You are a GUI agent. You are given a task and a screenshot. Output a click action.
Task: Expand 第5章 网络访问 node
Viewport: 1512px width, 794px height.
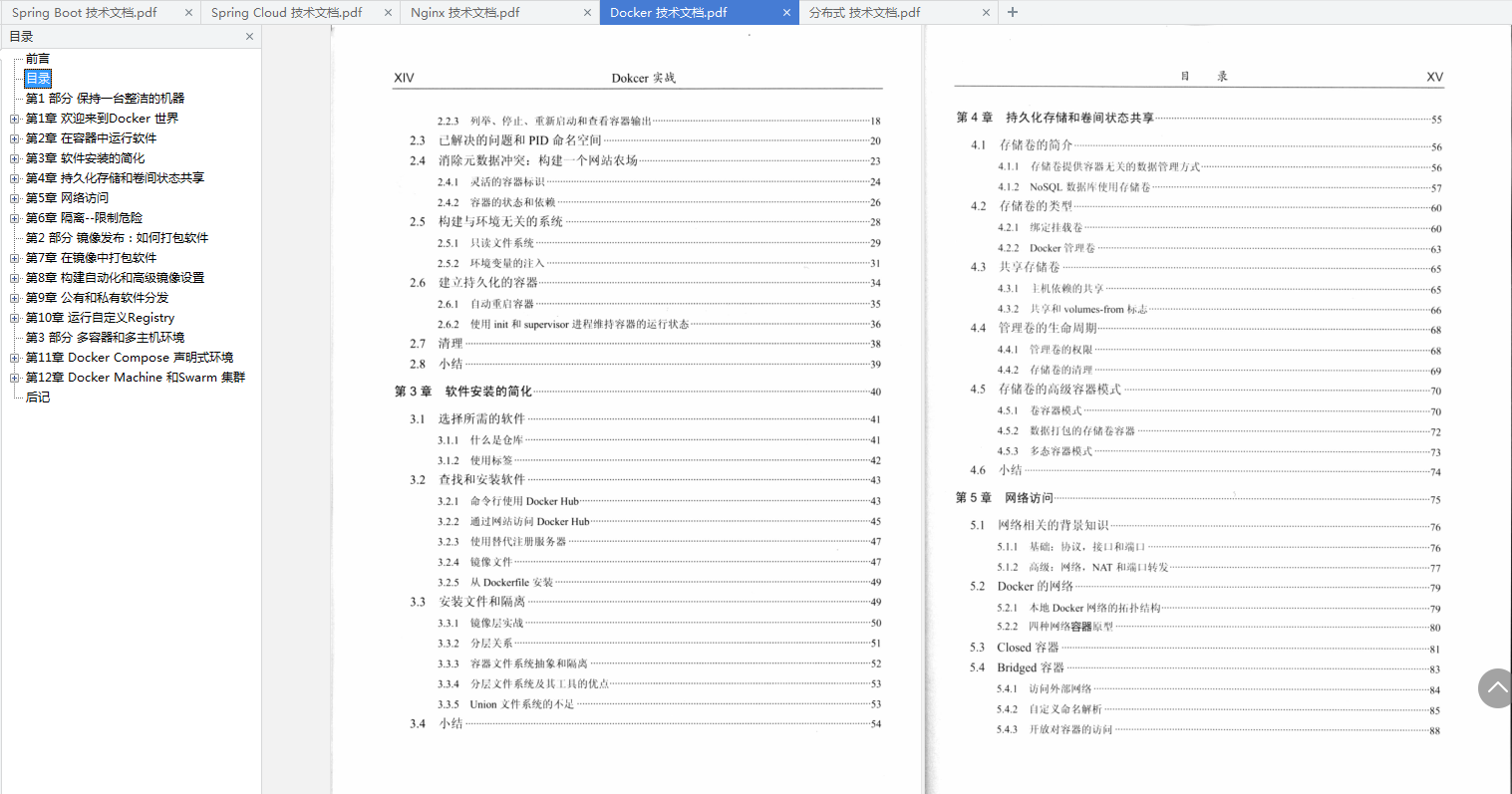point(15,198)
